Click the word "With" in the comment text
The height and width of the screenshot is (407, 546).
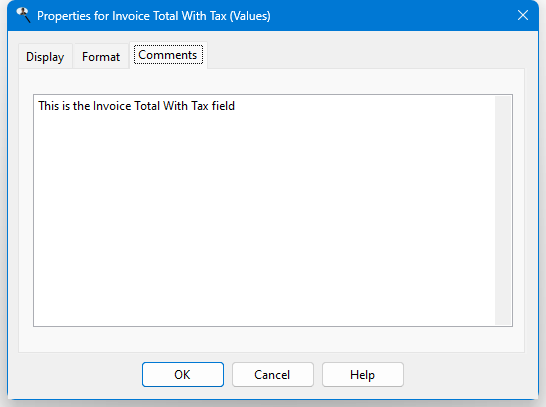pyautogui.click(x=175, y=106)
